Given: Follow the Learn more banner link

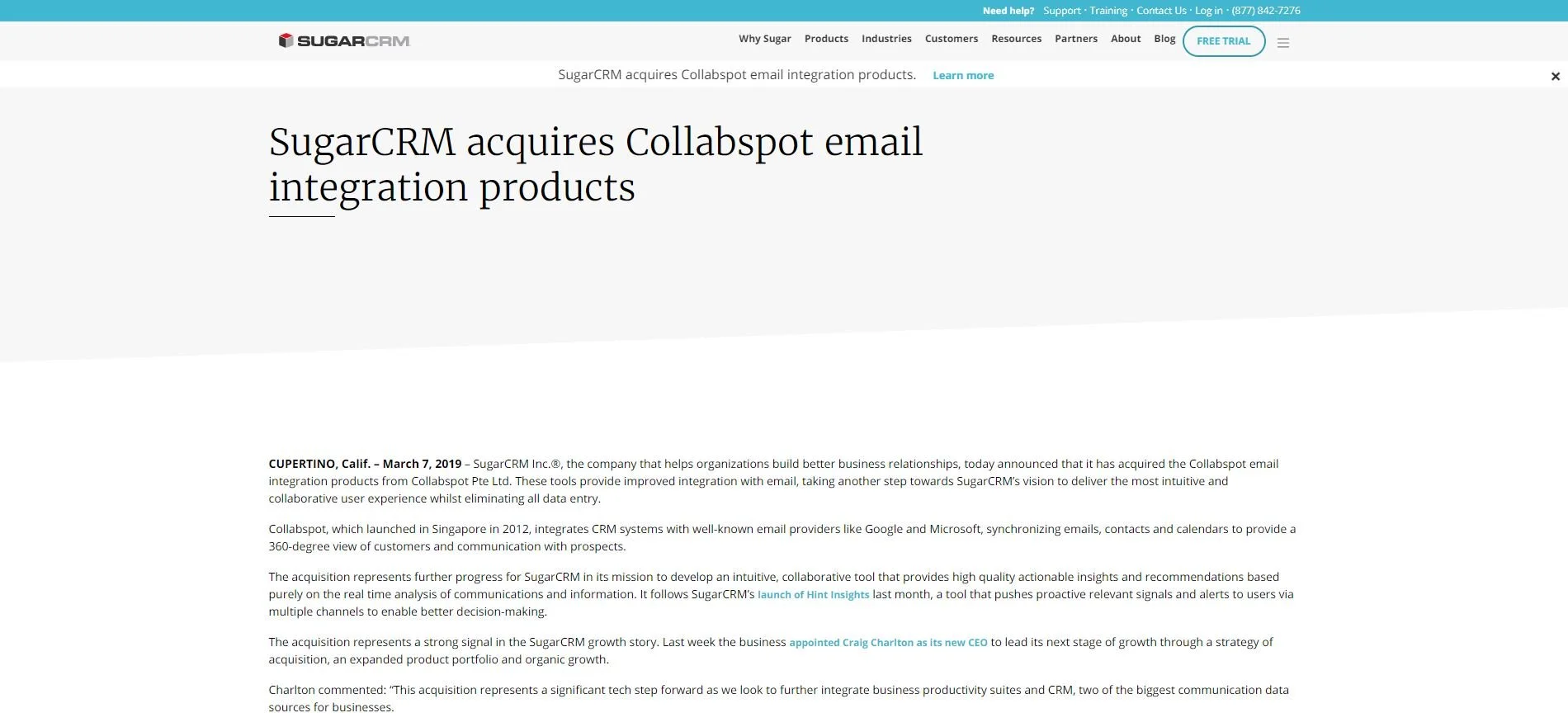Looking at the screenshot, I should coord(963,75).
